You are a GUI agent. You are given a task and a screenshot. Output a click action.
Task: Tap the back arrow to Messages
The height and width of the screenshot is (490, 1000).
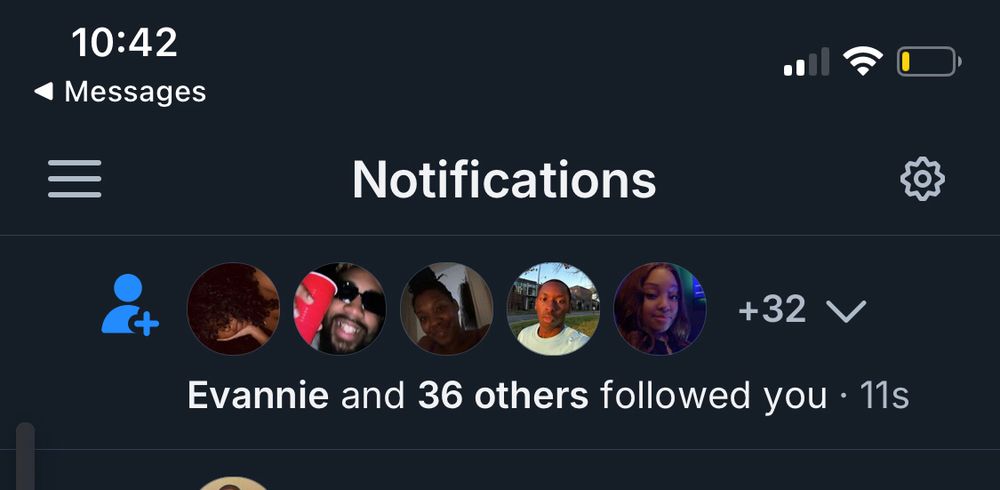point(43,91)
